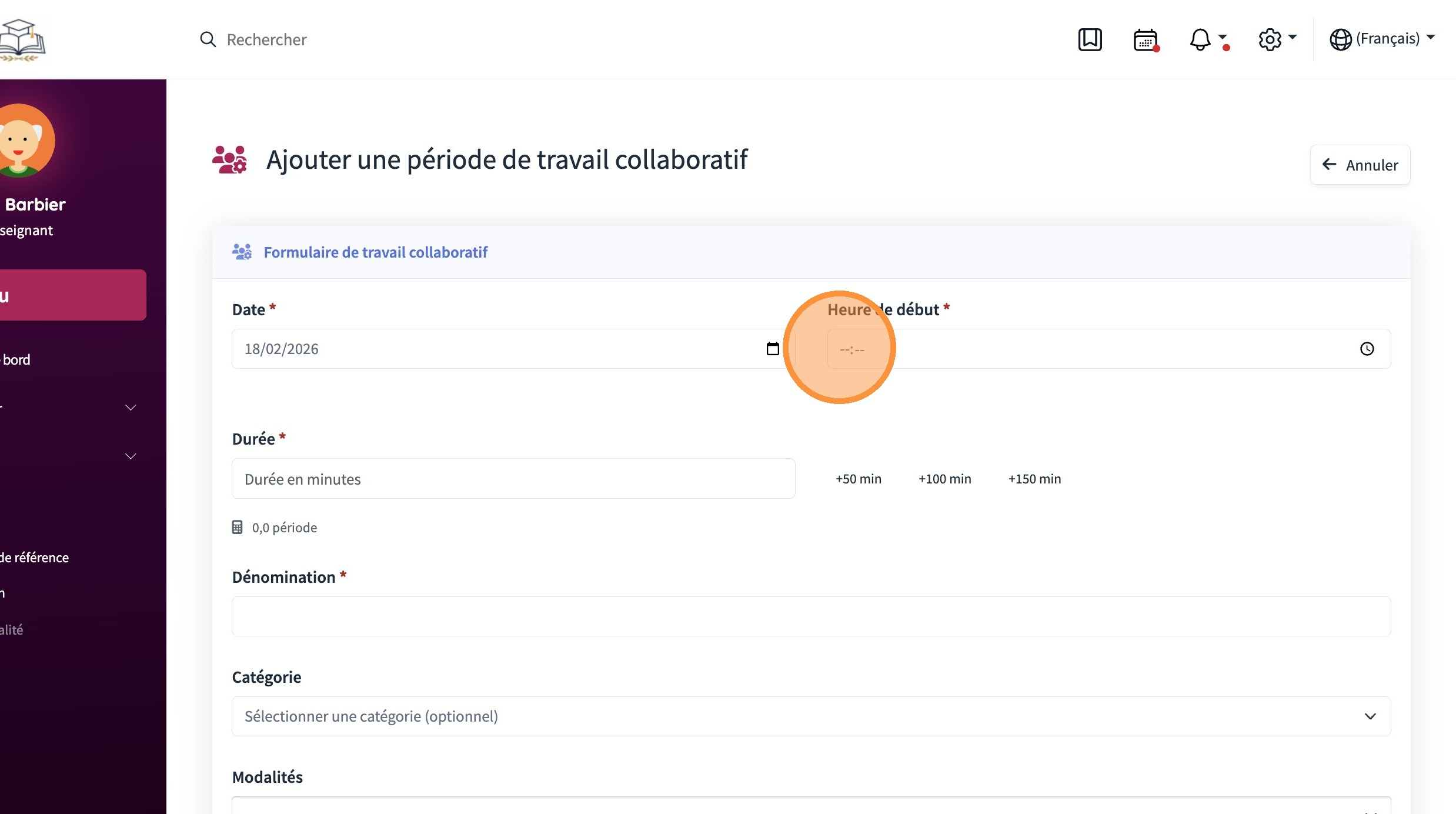Open the settings gear menu

pos(1270,39)
